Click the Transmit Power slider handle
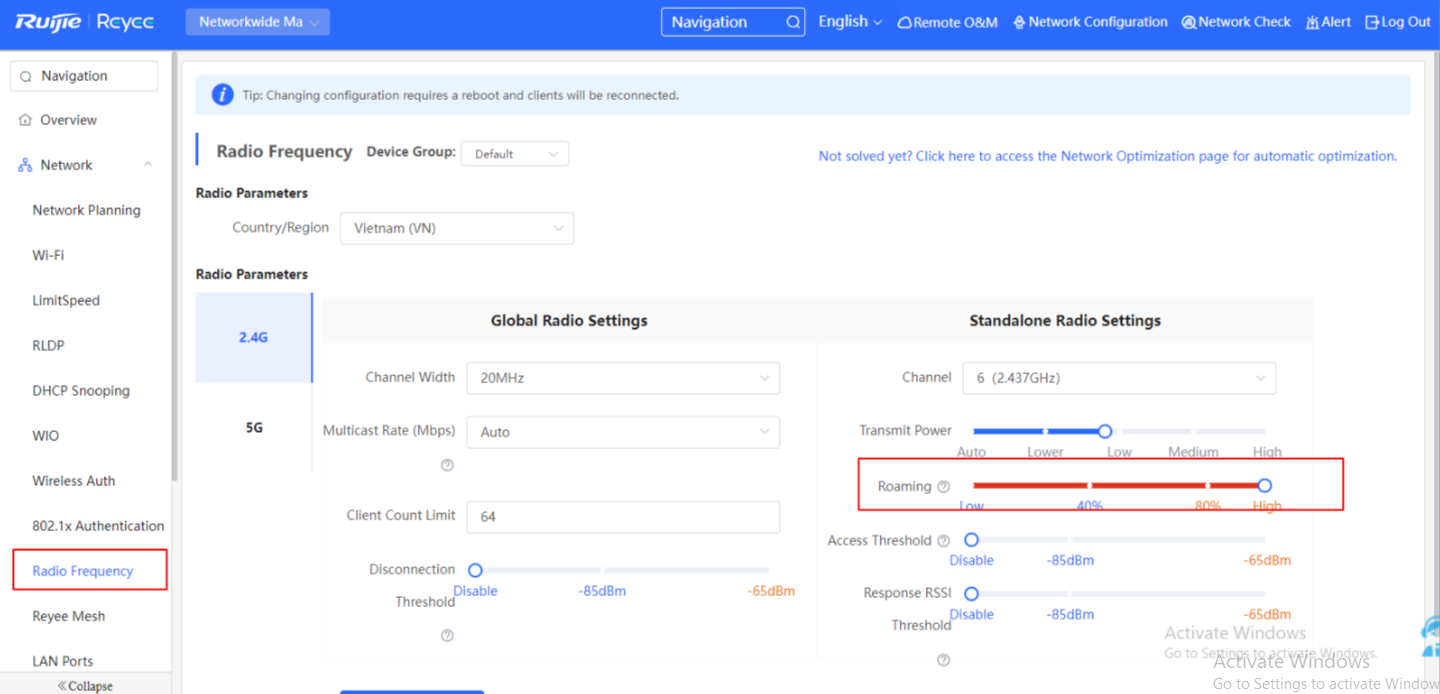Screen dimensions: 1440x694 (1105, 431)
